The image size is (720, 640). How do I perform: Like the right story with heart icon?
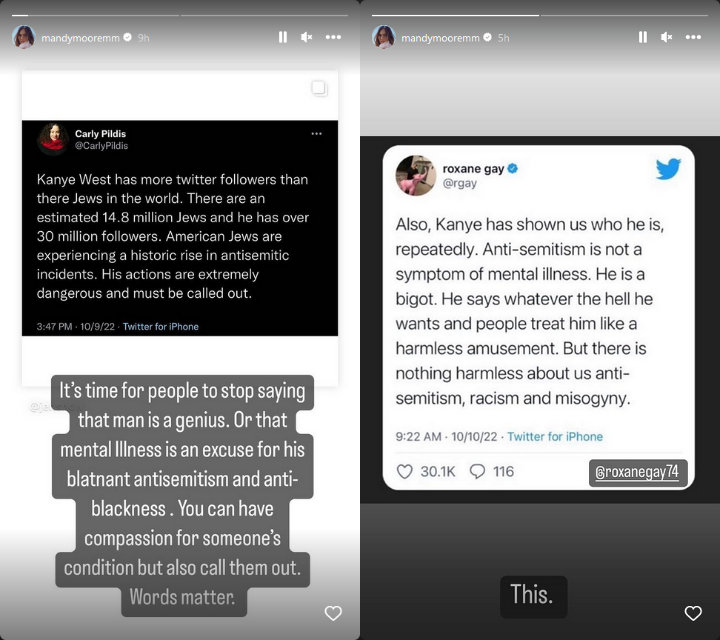pyautogui.click(x=693, y=613)
